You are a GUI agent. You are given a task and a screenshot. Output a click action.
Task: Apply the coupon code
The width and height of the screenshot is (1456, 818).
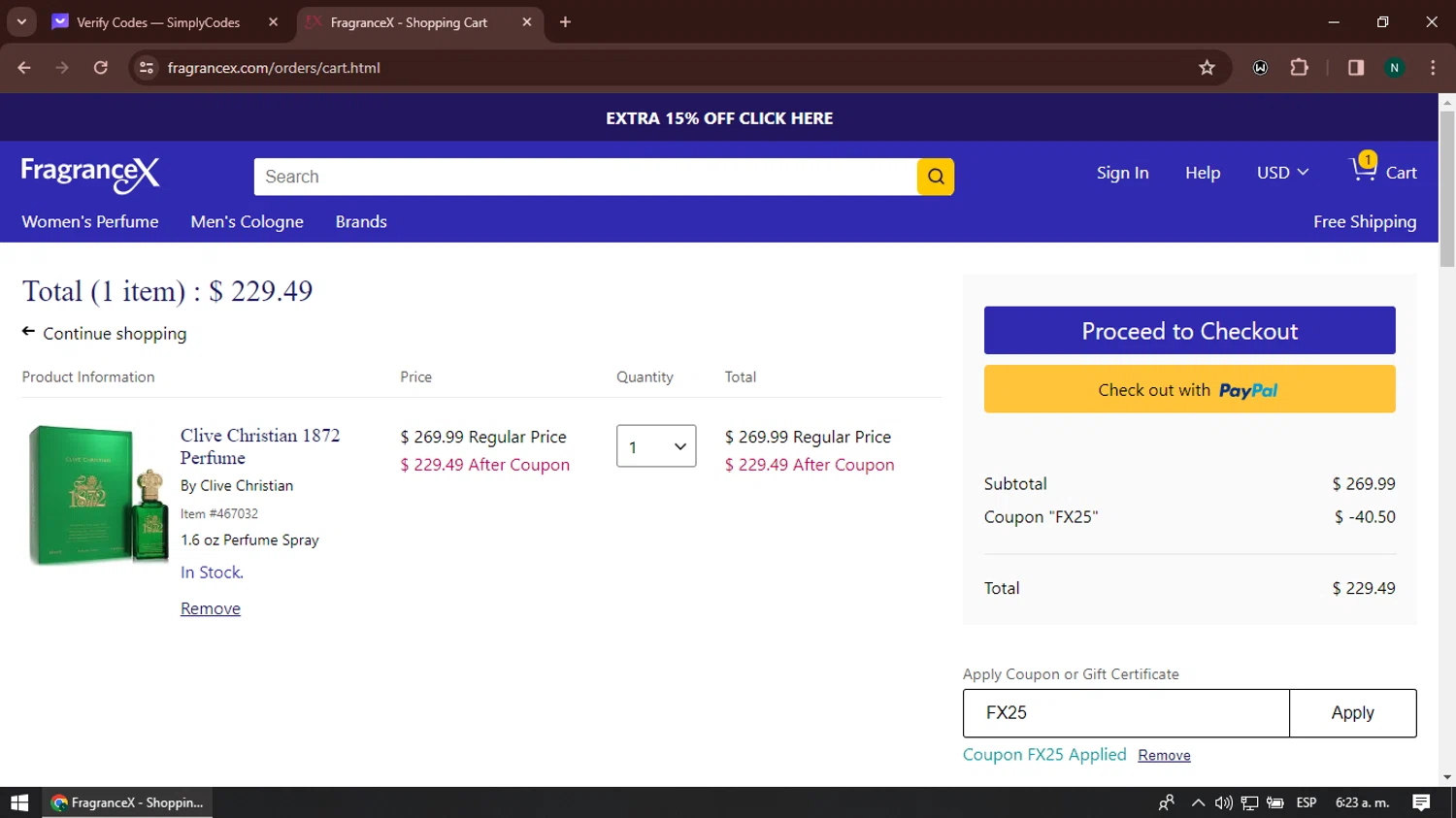click(x=1352, y=713)
